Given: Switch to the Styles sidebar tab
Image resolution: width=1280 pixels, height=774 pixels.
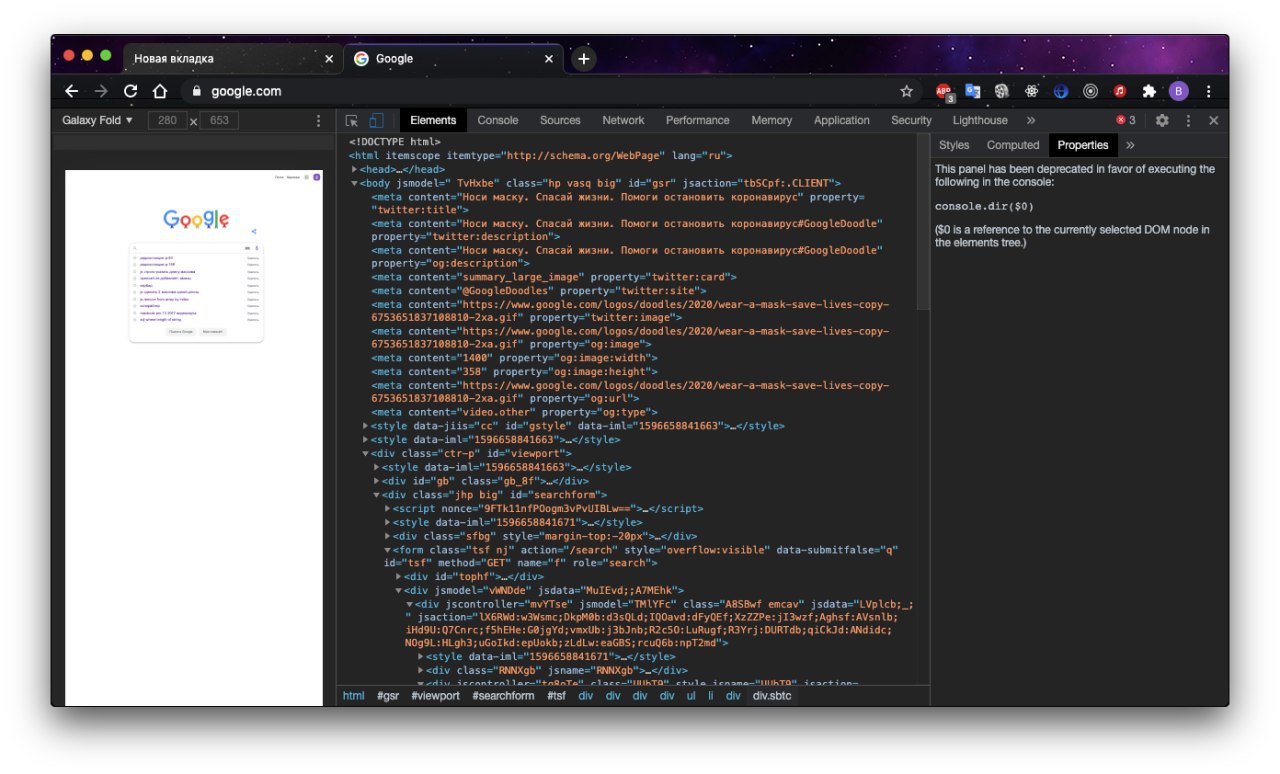Looking at the screenshot, I should [x=954, y=145].
